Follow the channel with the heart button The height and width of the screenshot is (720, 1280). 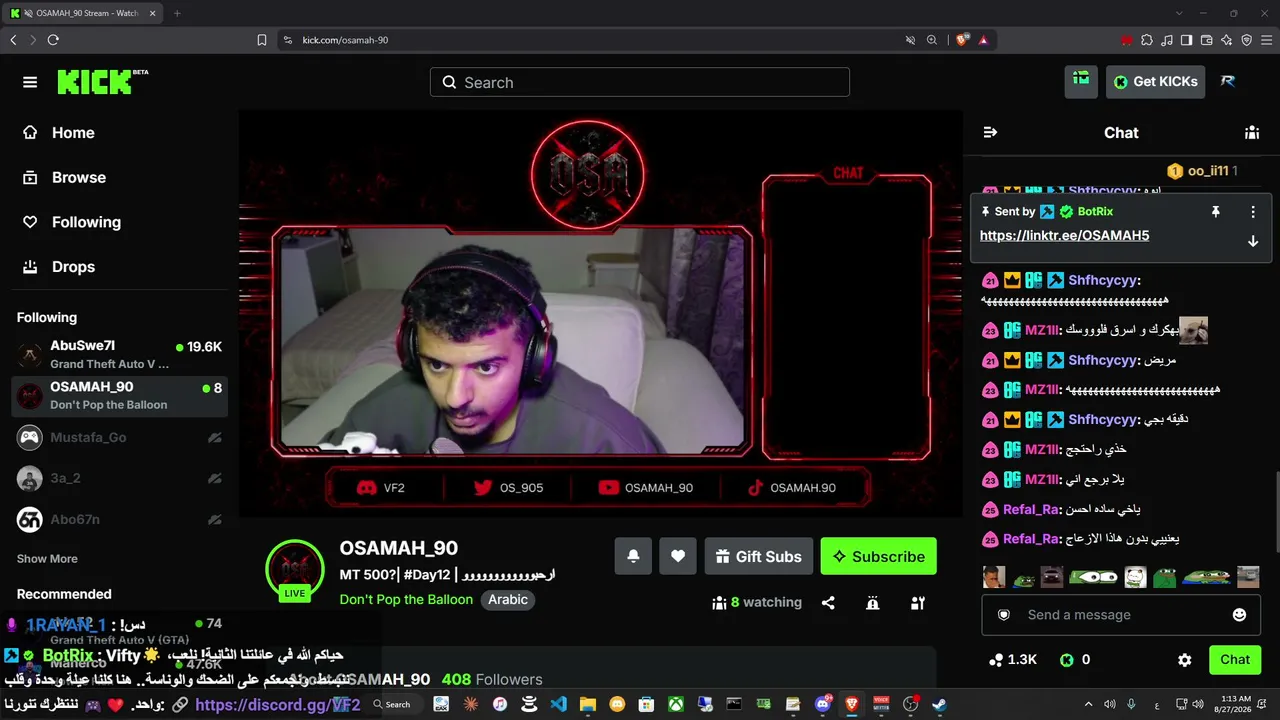coord(678,557)
